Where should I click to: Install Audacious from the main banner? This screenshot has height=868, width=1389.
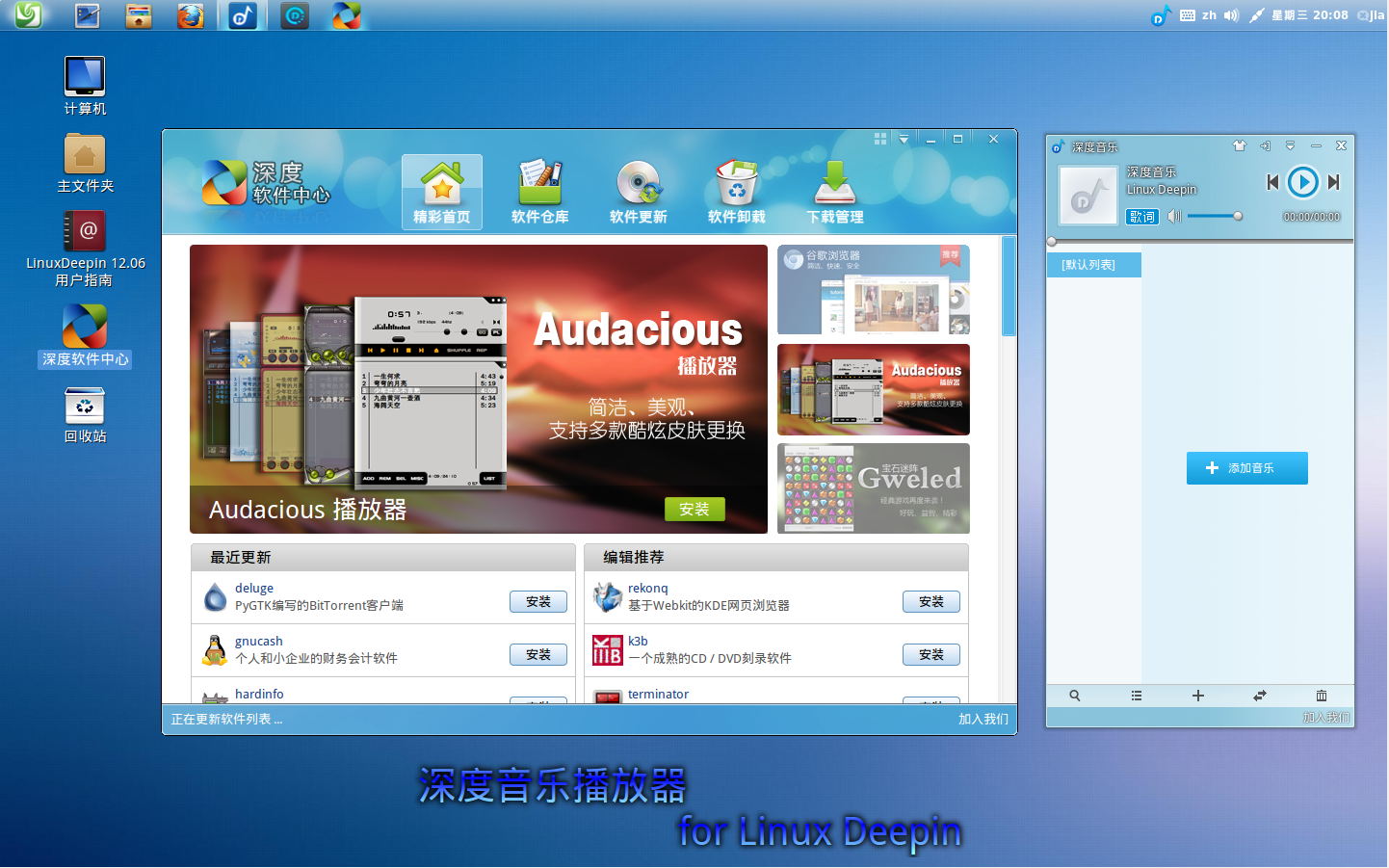(x=694, y=509)
